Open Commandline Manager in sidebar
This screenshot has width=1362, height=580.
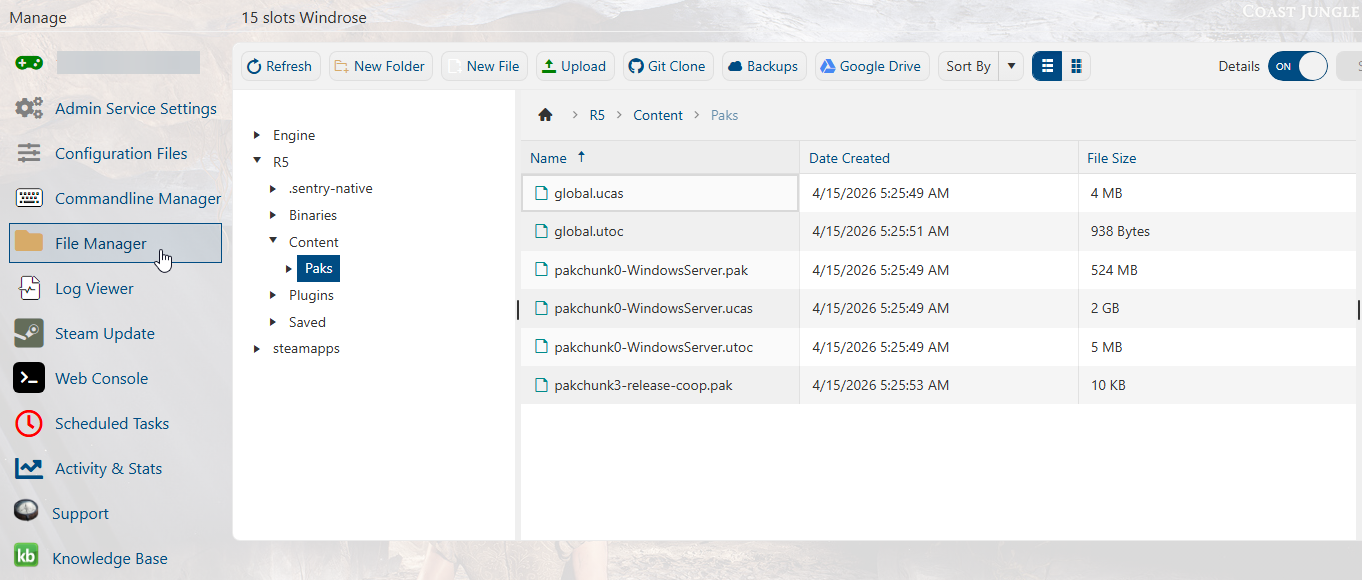click(x=137, y=198)
